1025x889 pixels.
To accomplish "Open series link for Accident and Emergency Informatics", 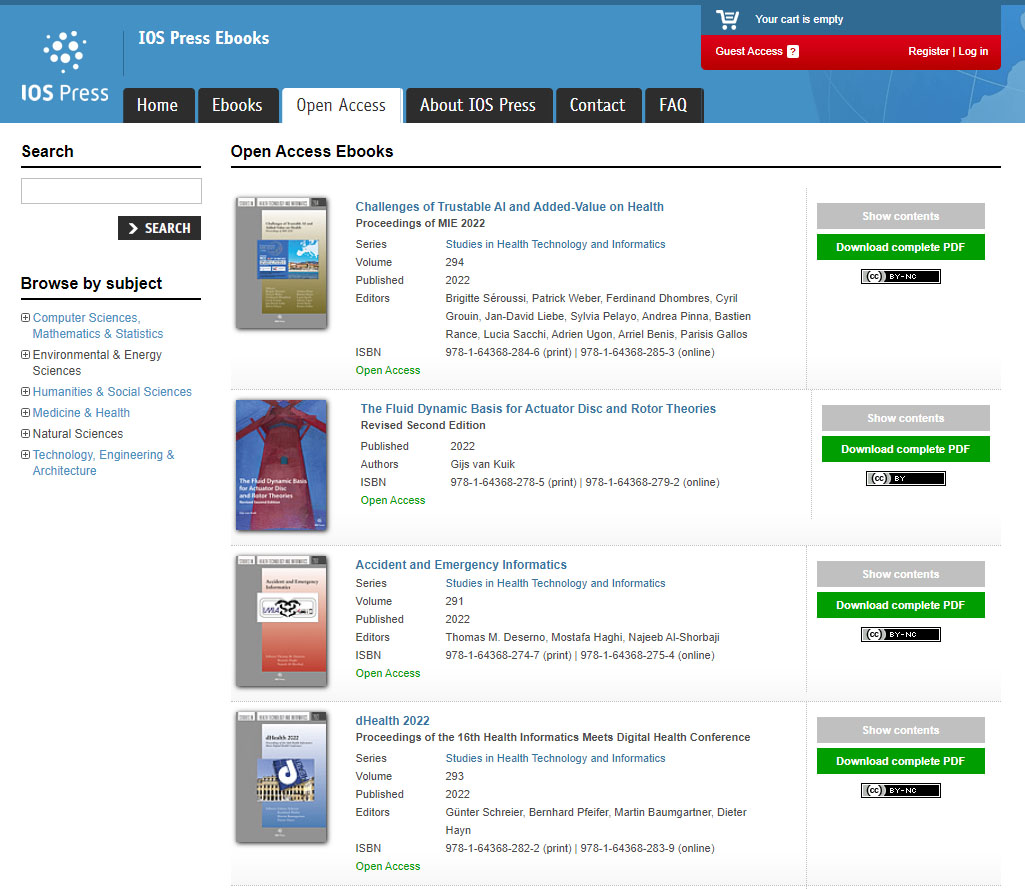I will click(x=555, y=583).
